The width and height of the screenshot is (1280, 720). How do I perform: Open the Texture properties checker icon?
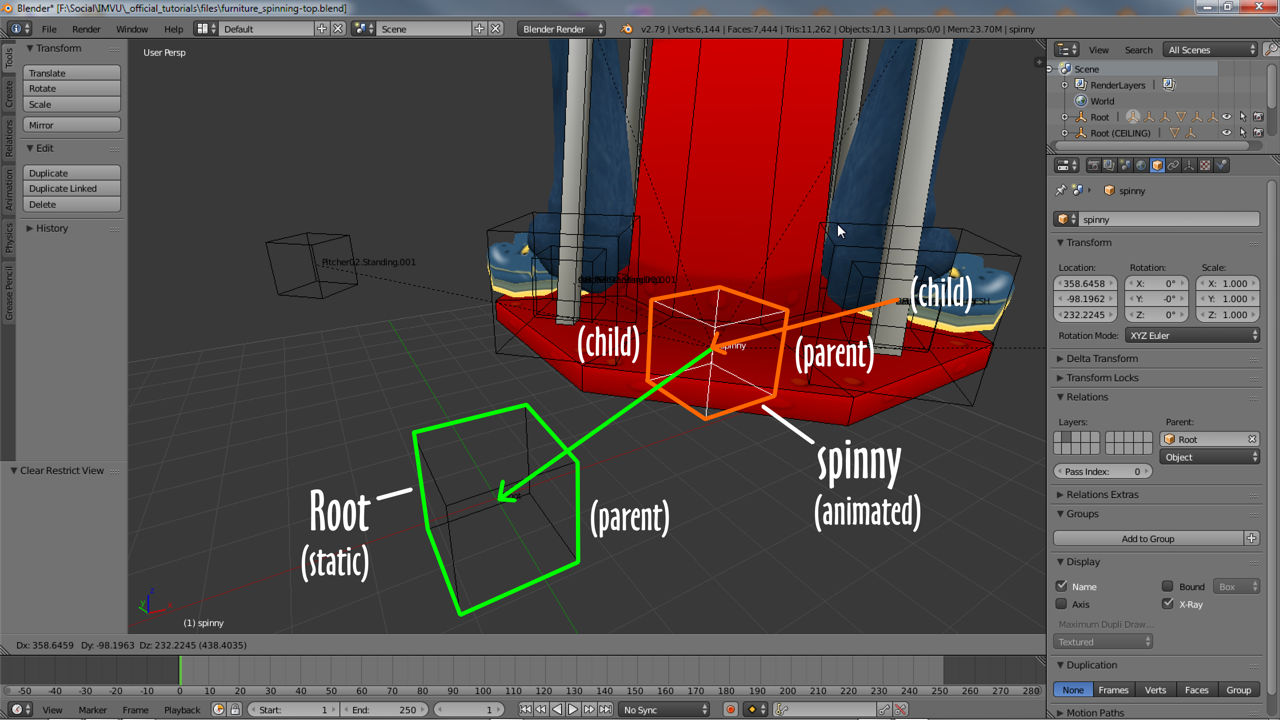coord(1205,165)
